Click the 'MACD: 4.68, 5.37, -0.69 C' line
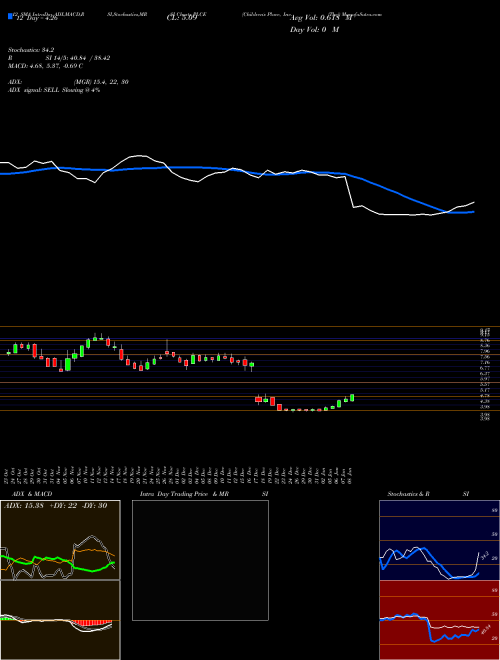 click(45, 66)
